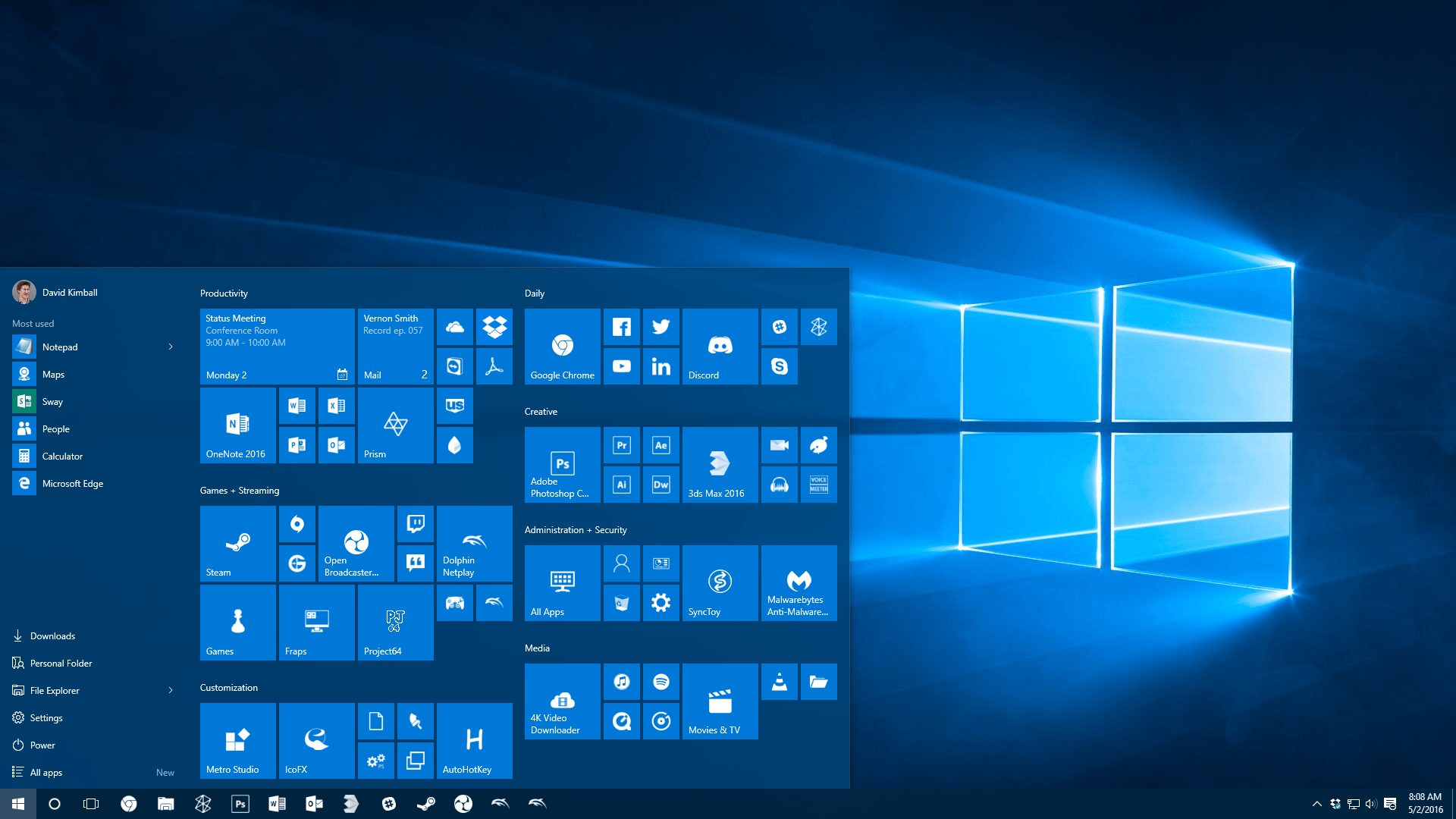Show hidden system tray icons
Viewport: 1456px width, 819px height.
point(1316,804)
